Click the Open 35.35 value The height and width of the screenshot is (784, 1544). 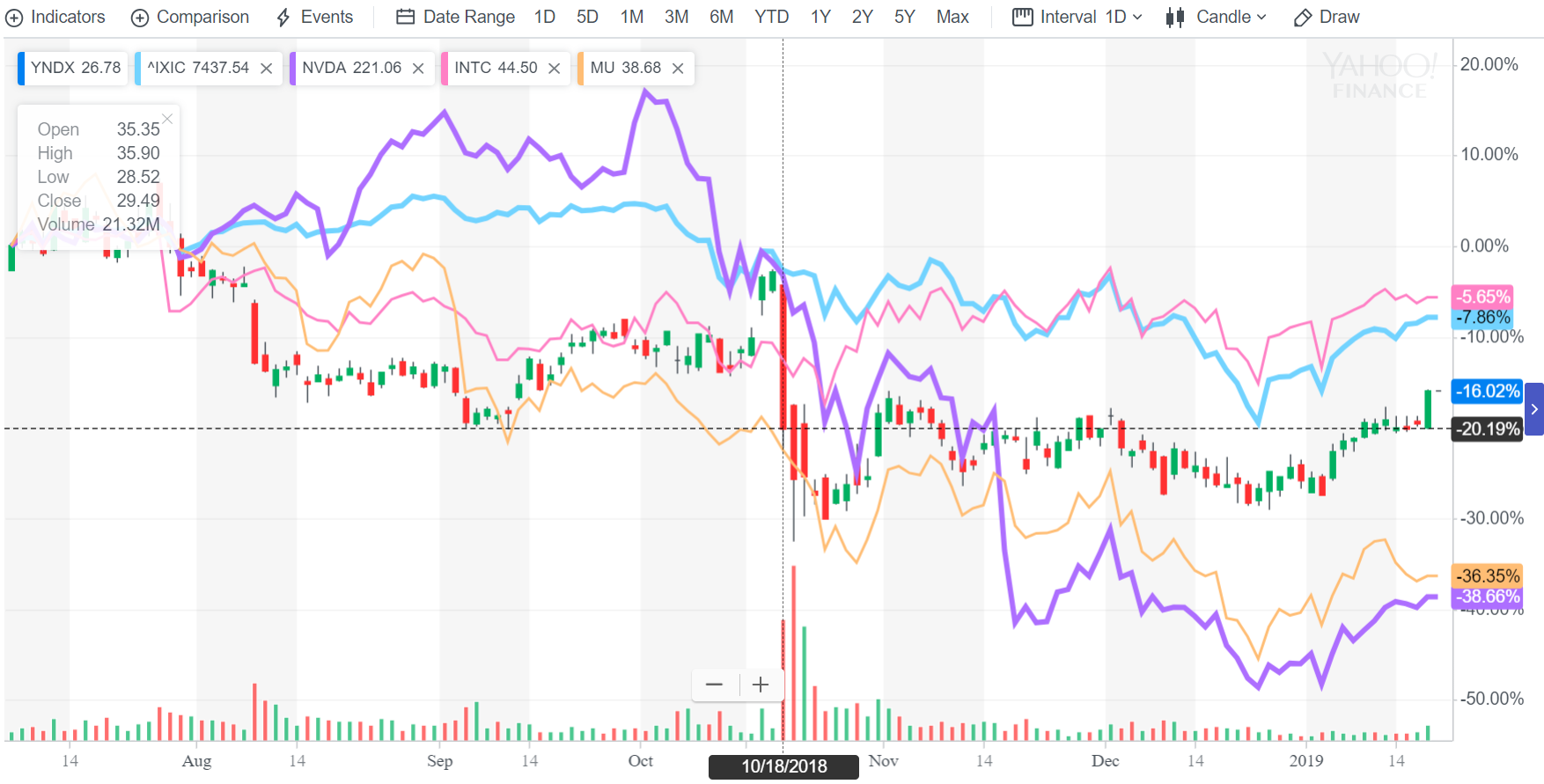(138, 129)
